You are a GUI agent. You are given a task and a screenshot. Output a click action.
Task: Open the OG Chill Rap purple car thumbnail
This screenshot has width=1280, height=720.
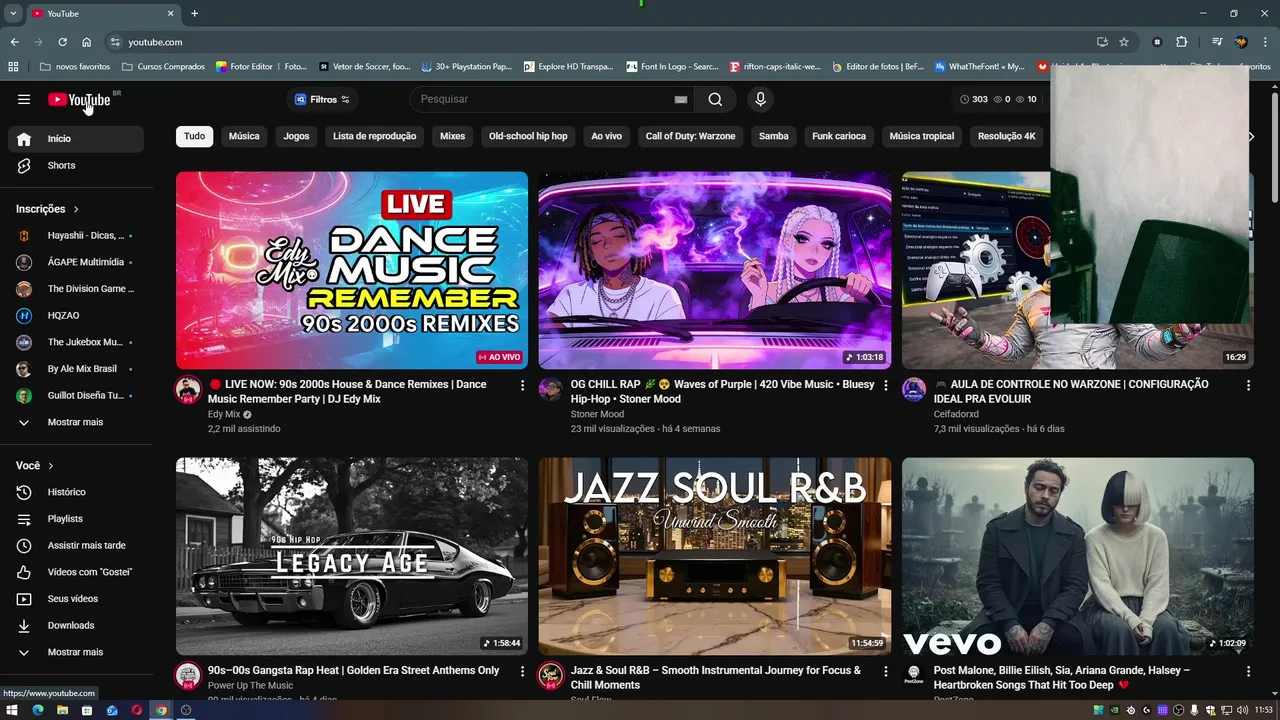point(715,270)
